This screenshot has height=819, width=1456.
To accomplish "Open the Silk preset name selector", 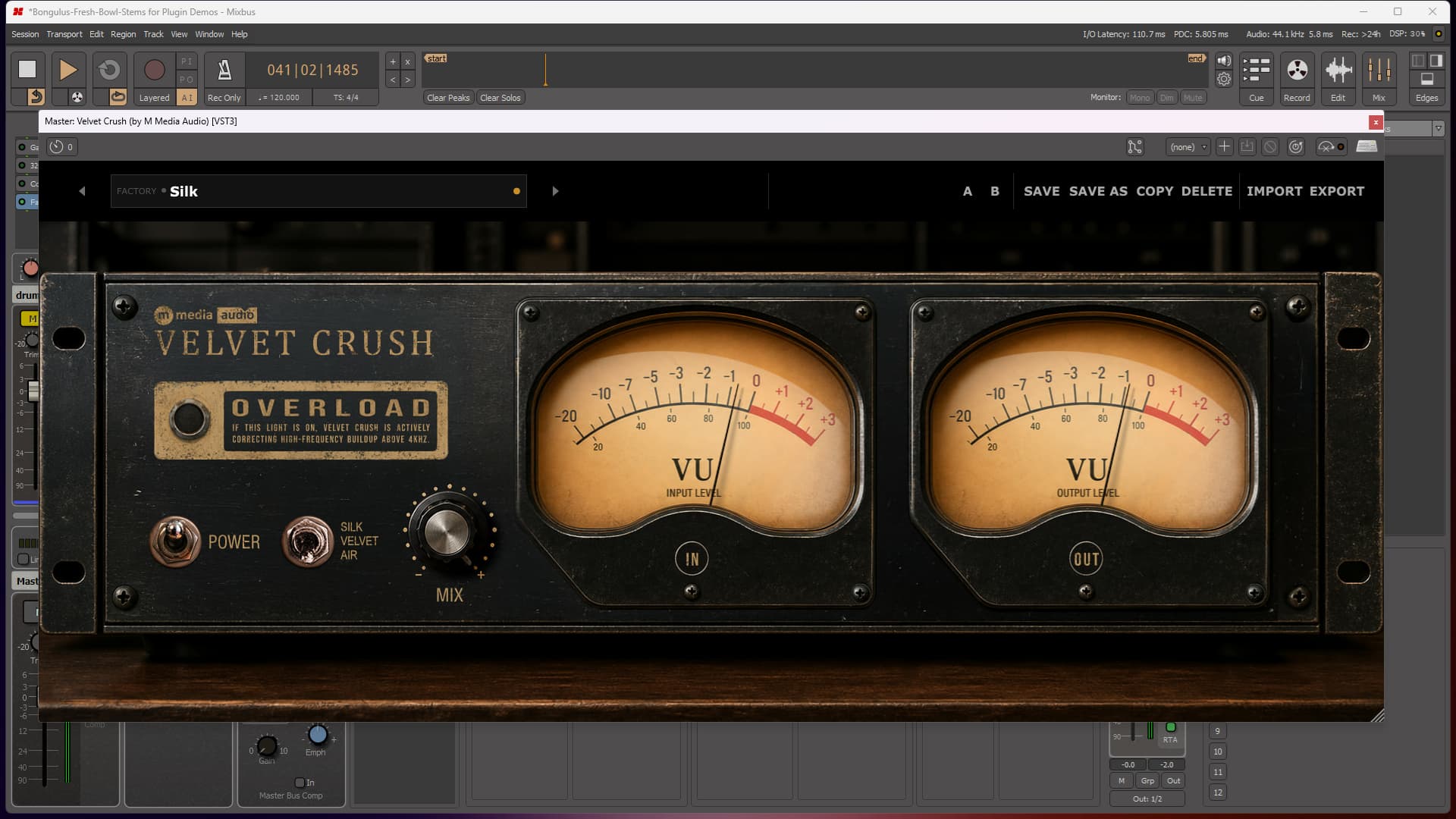I will click(318, 191).
